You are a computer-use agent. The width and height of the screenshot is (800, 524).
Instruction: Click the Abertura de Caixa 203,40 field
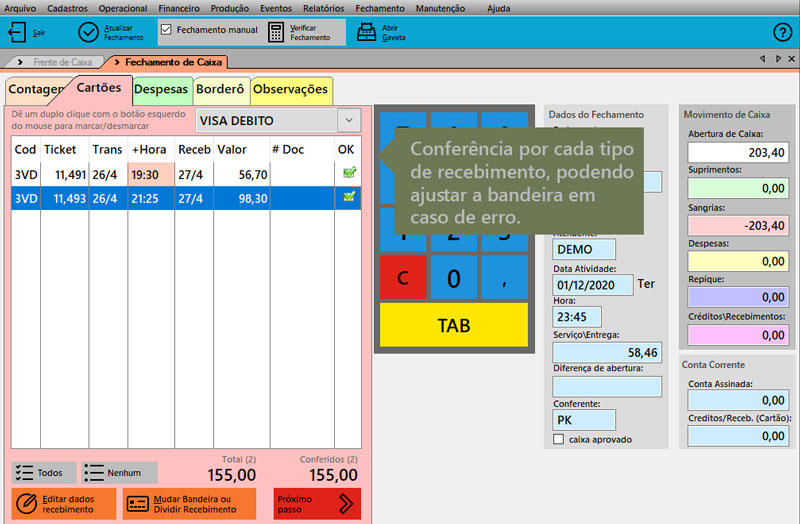coord(738,152)
